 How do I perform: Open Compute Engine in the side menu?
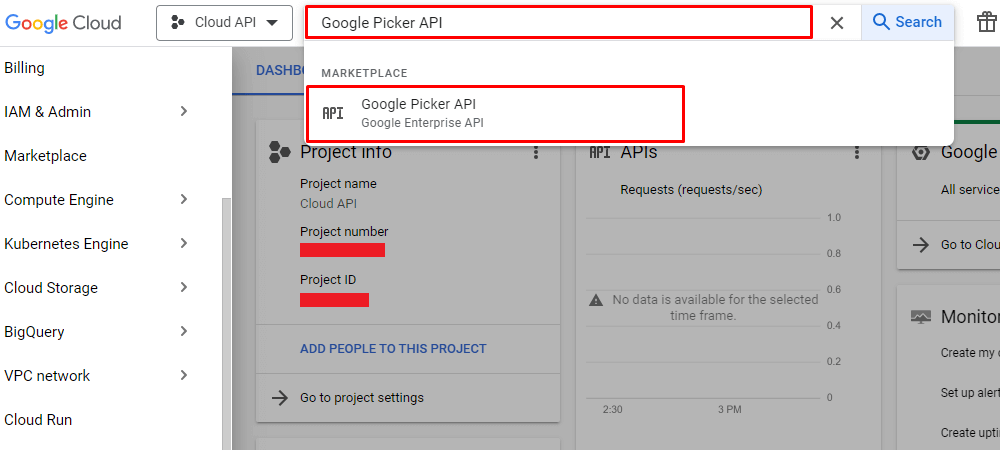[59, 200]
